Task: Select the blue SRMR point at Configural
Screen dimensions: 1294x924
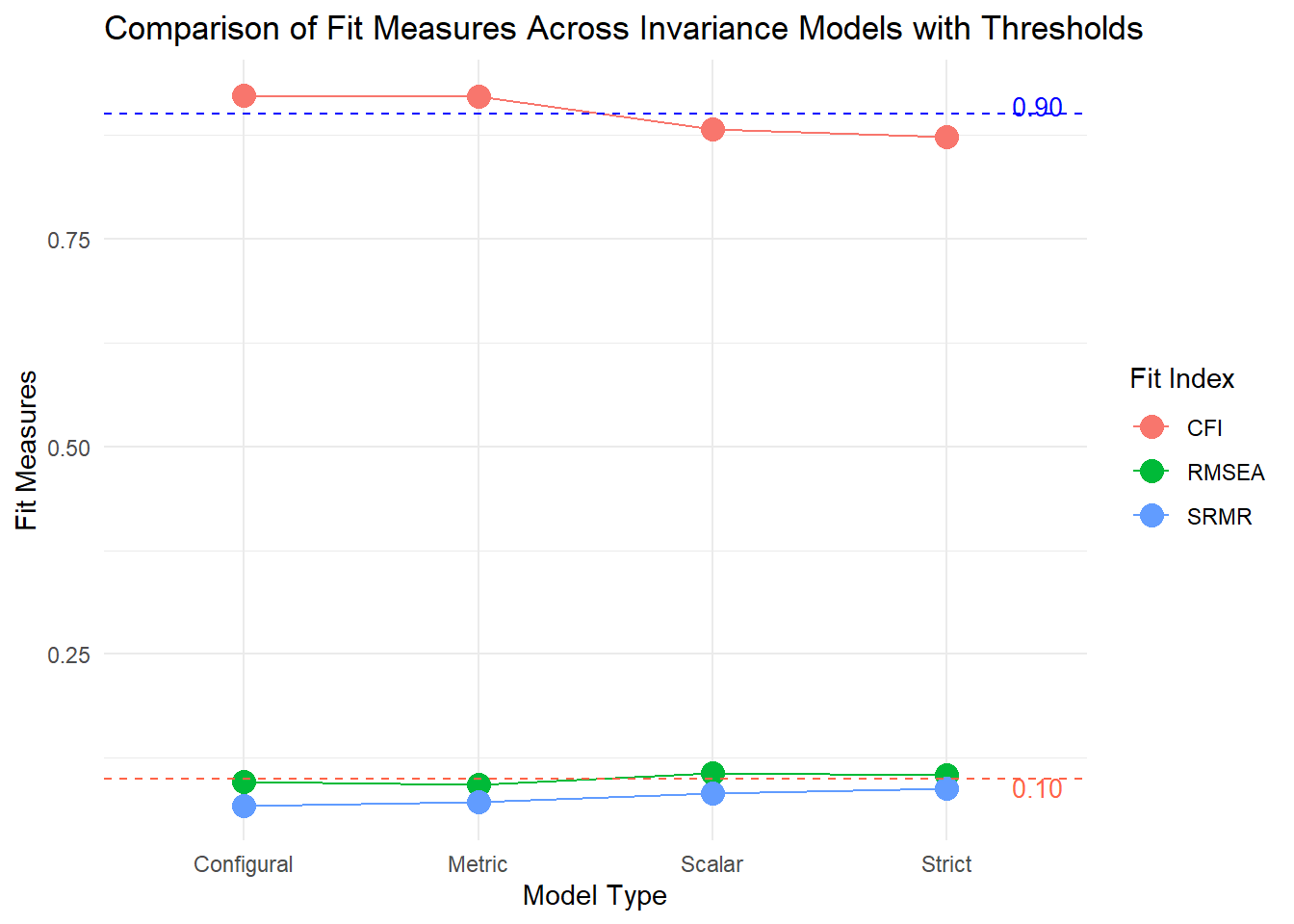Action: pyautogui.click(x=244, y=806)
